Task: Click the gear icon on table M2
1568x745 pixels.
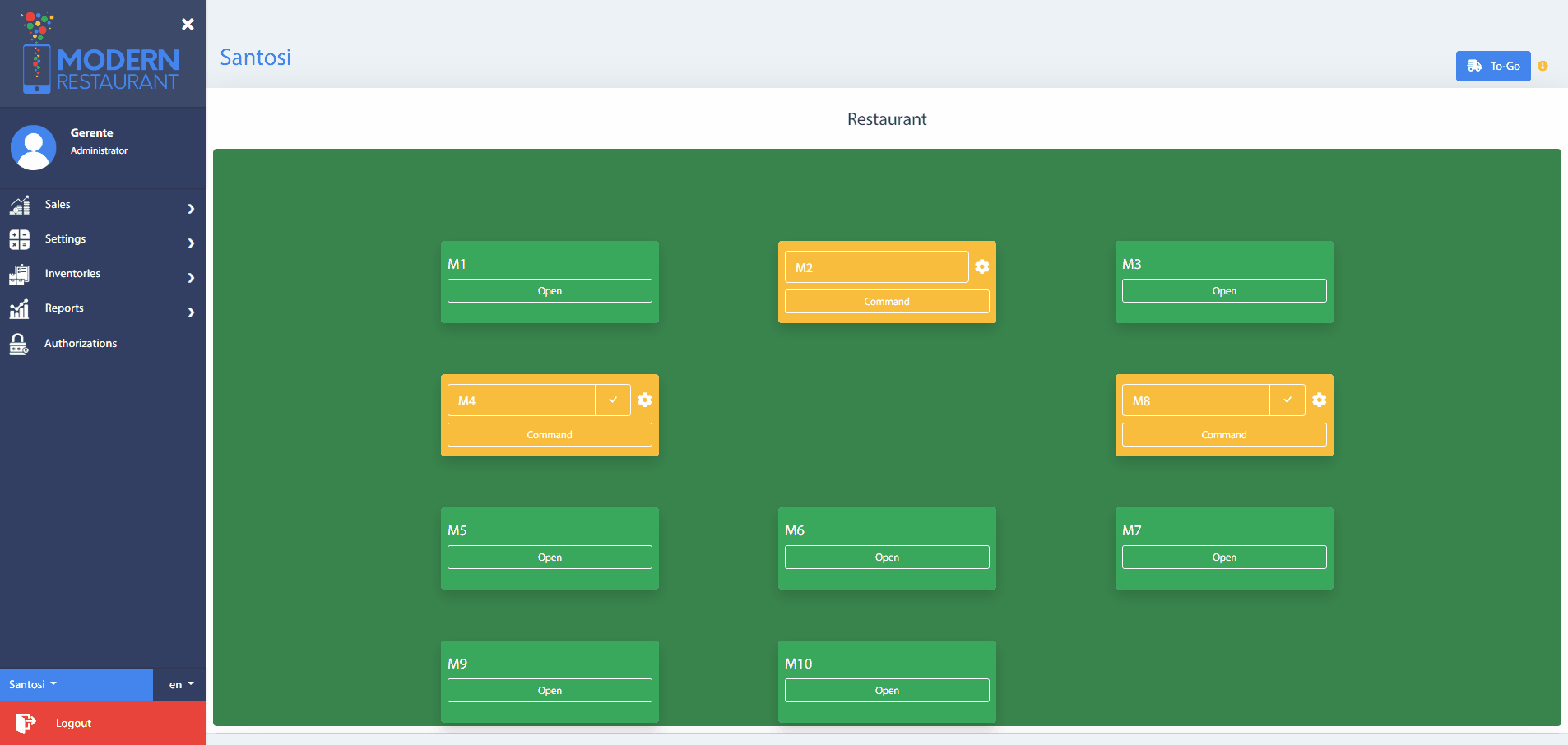Action: click(x=981, y=266)
